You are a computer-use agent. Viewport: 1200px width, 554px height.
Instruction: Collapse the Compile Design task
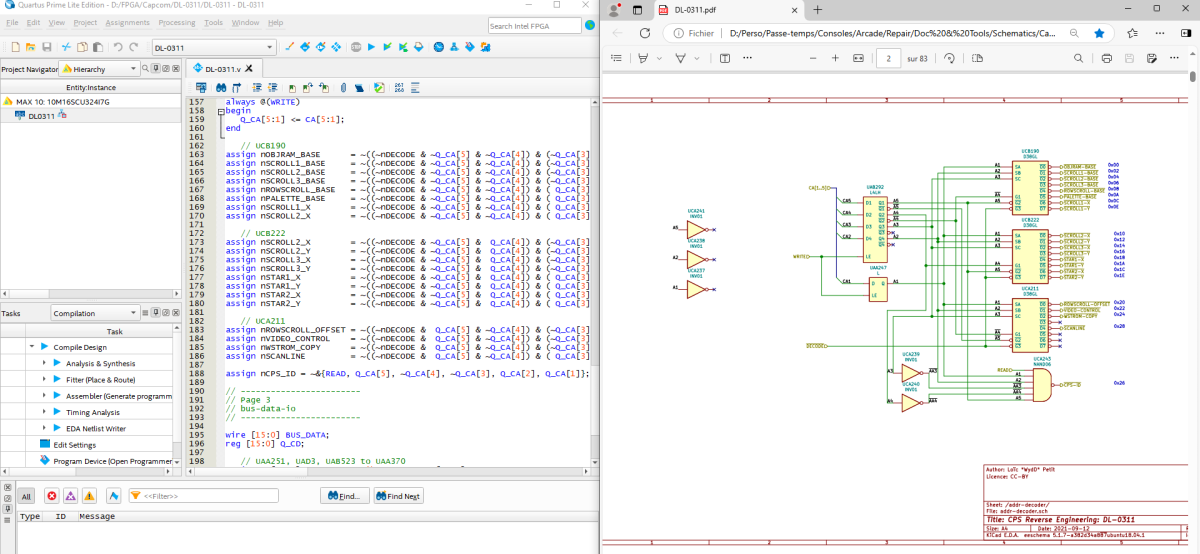pyautogui.click(x=30, y=347)
